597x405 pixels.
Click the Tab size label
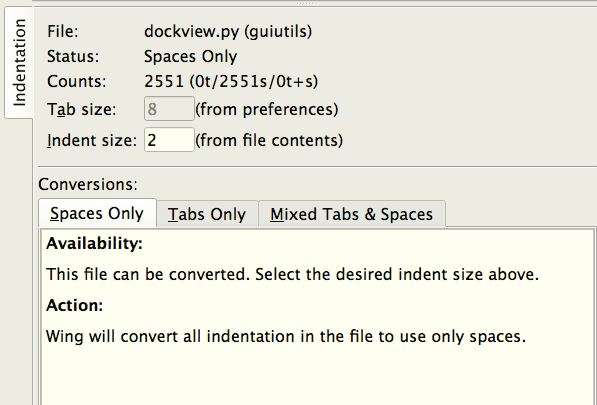[x=81, y=110]
